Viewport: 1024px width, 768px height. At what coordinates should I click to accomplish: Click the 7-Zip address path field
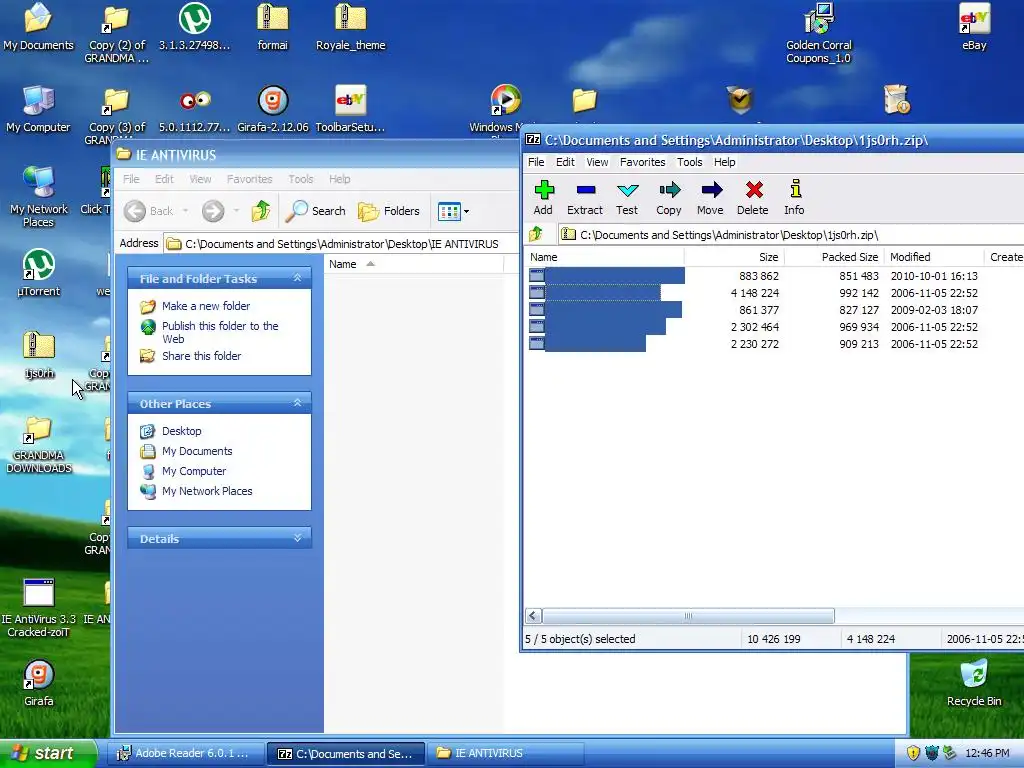(790, 234)
